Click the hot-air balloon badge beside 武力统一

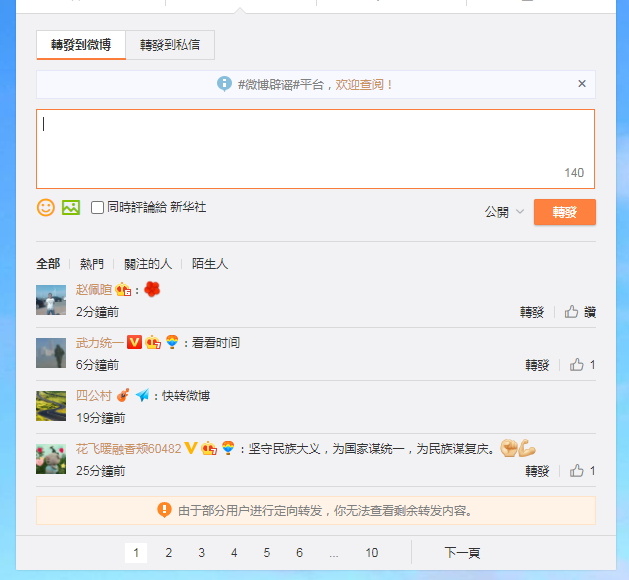click(x=172, y=342)
